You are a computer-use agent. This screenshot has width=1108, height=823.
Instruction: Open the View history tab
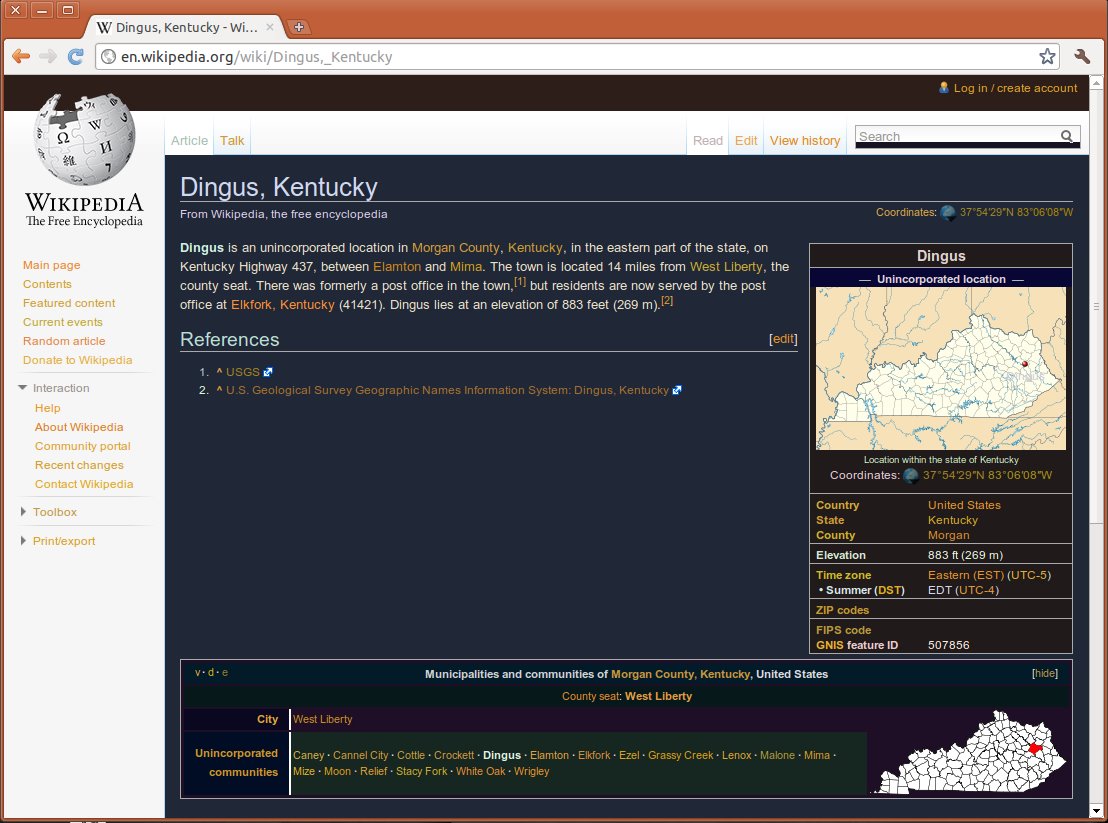point(805,141)
